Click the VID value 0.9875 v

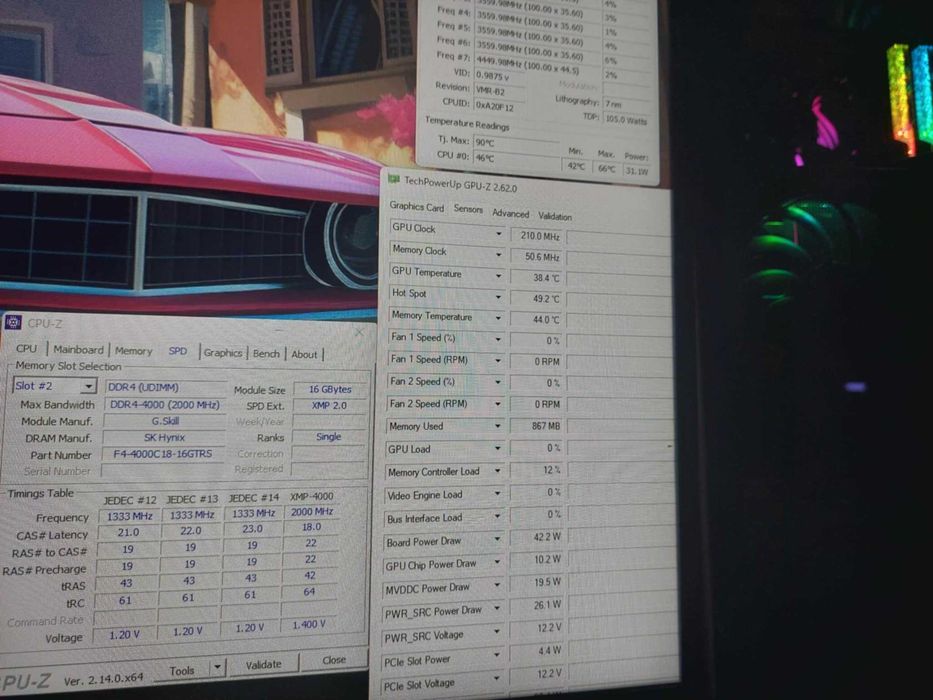tap(500, 76)
